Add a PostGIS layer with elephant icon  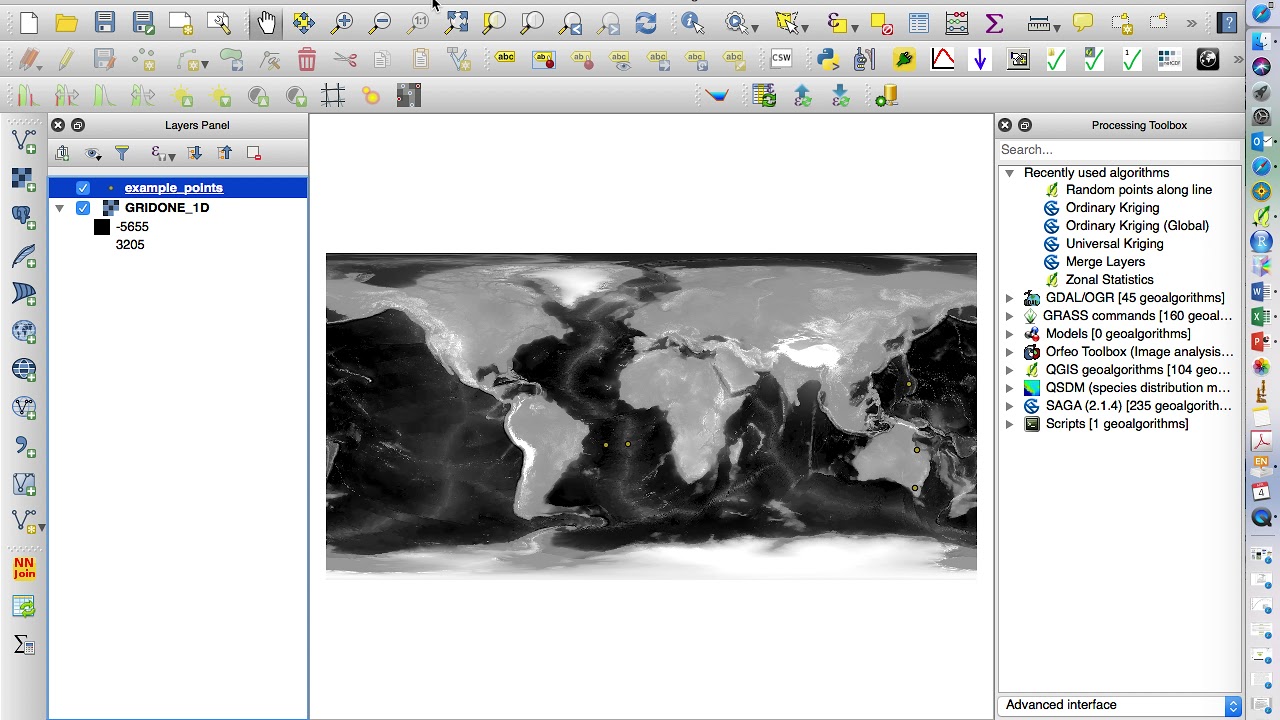(24, 218)
